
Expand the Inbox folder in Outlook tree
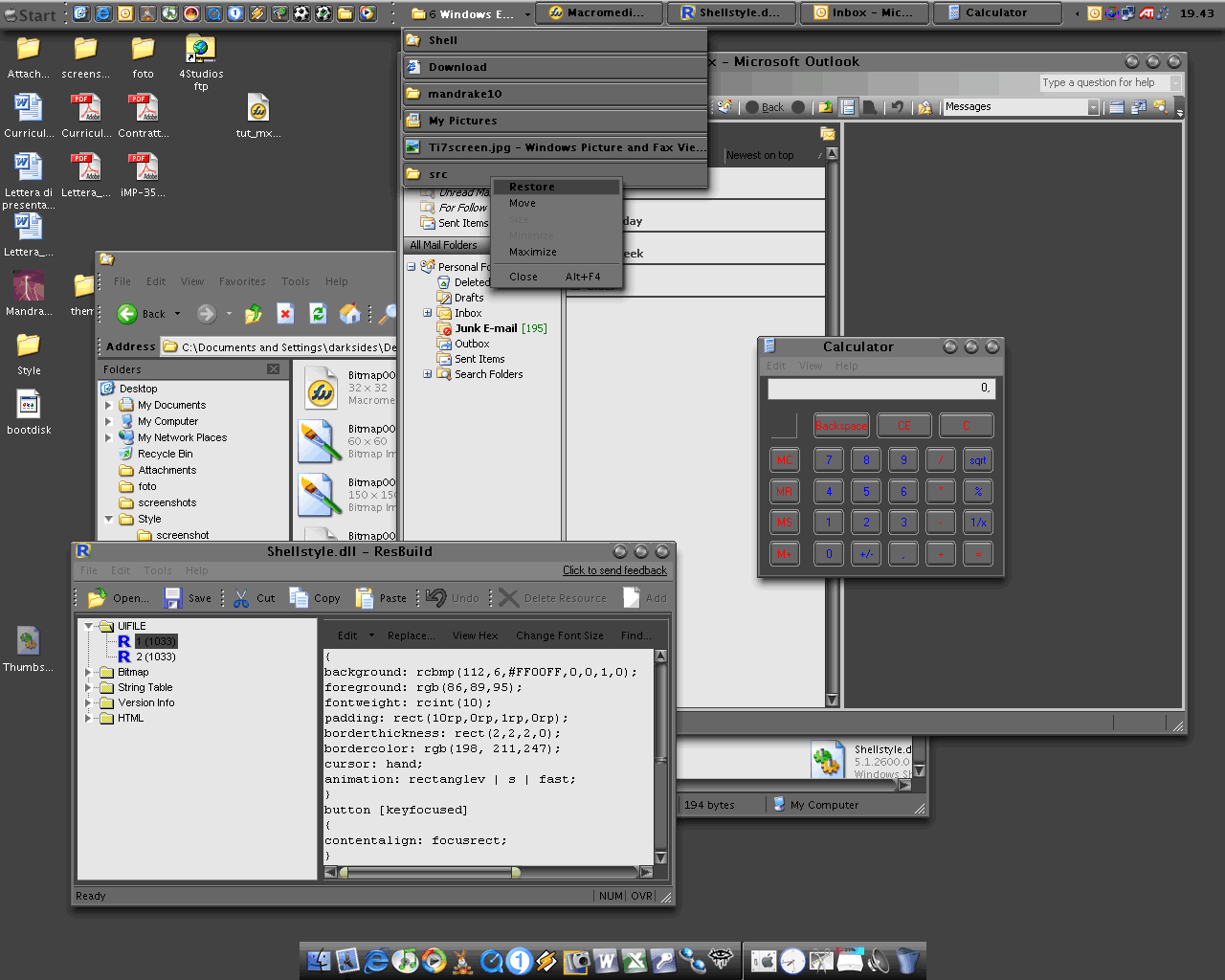[x=427, y=313]
